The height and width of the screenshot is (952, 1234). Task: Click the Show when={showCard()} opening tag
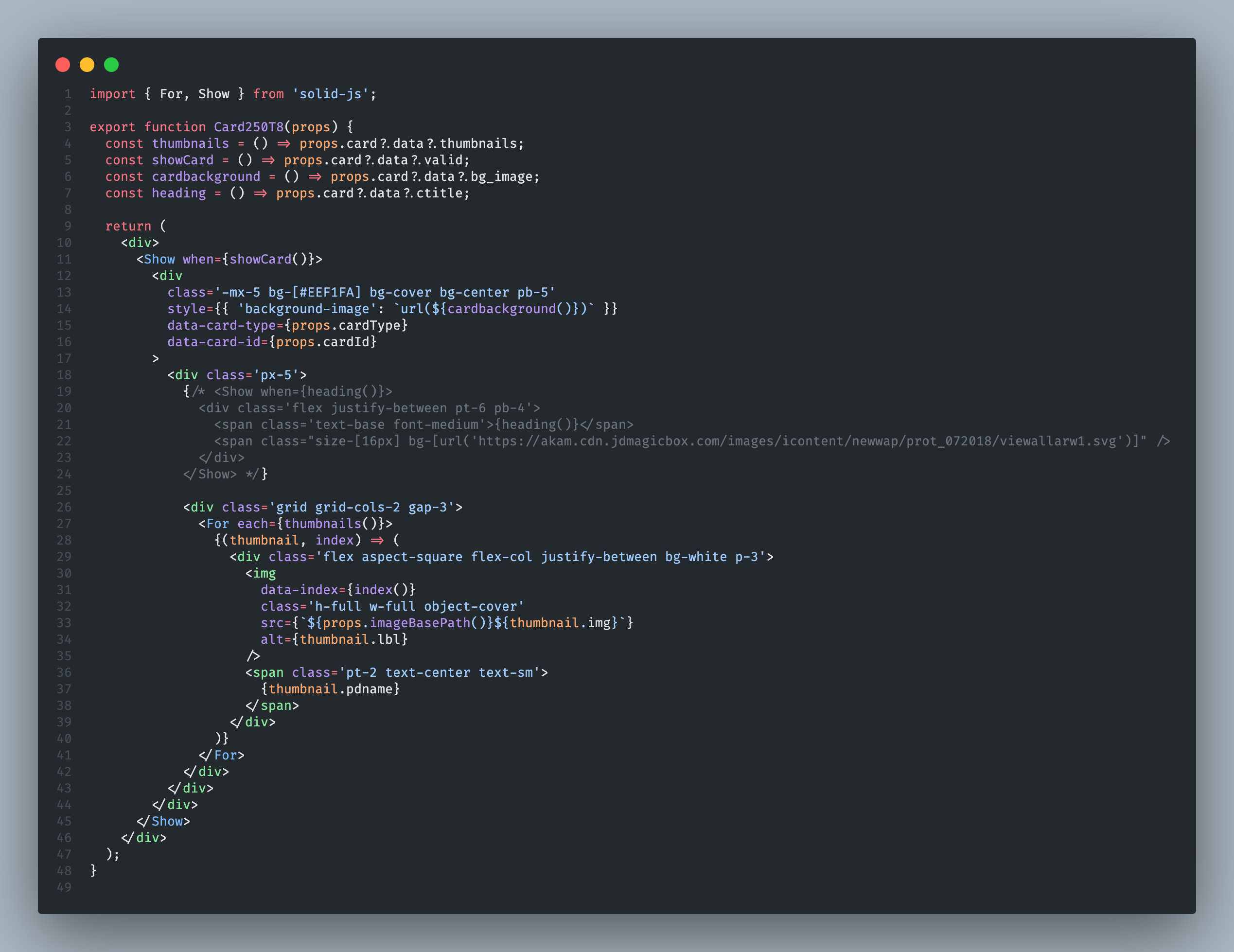[229, 259]
